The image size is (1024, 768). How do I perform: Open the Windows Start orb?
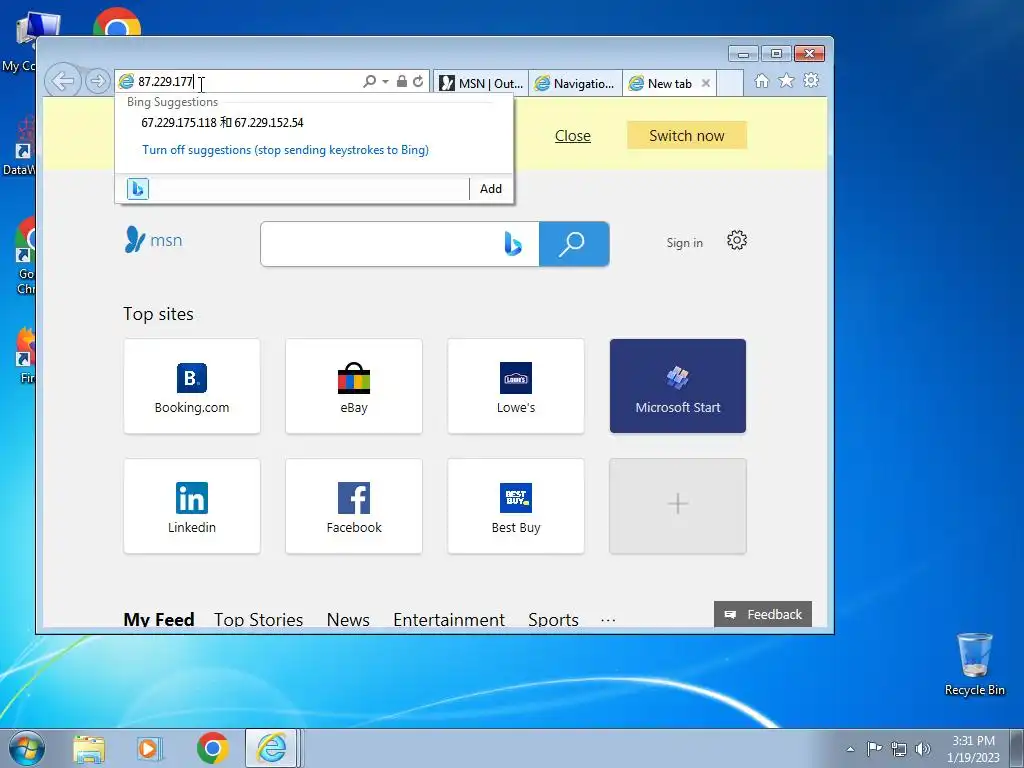click(27, 748)
